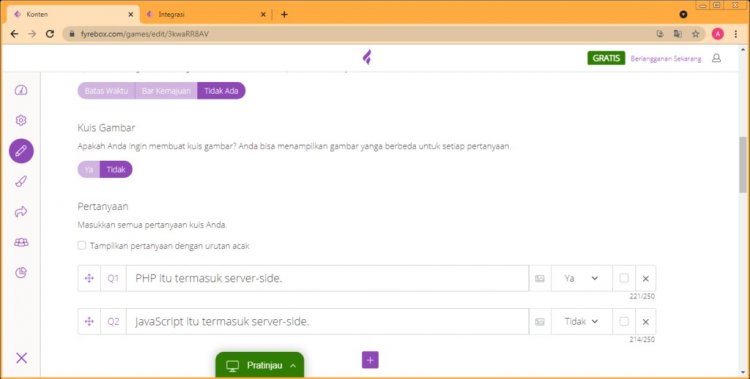Open the user account icon at top right

[716, 58]
